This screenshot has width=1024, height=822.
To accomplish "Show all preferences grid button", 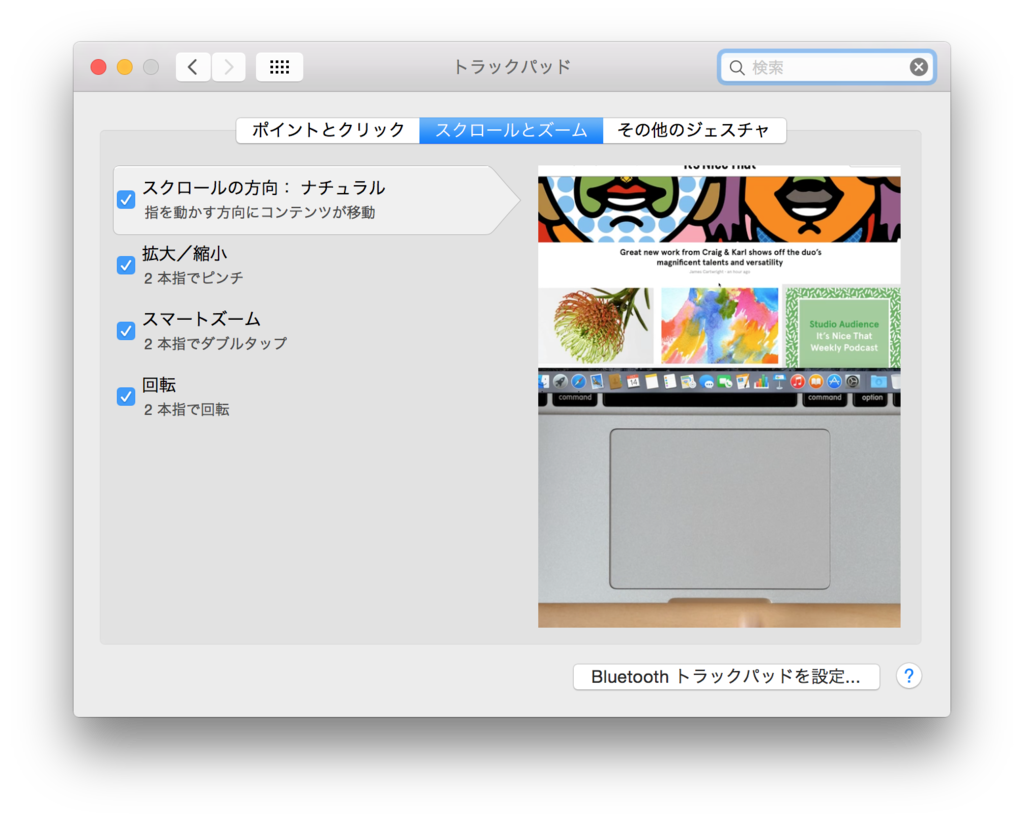I will pos(280,67).
